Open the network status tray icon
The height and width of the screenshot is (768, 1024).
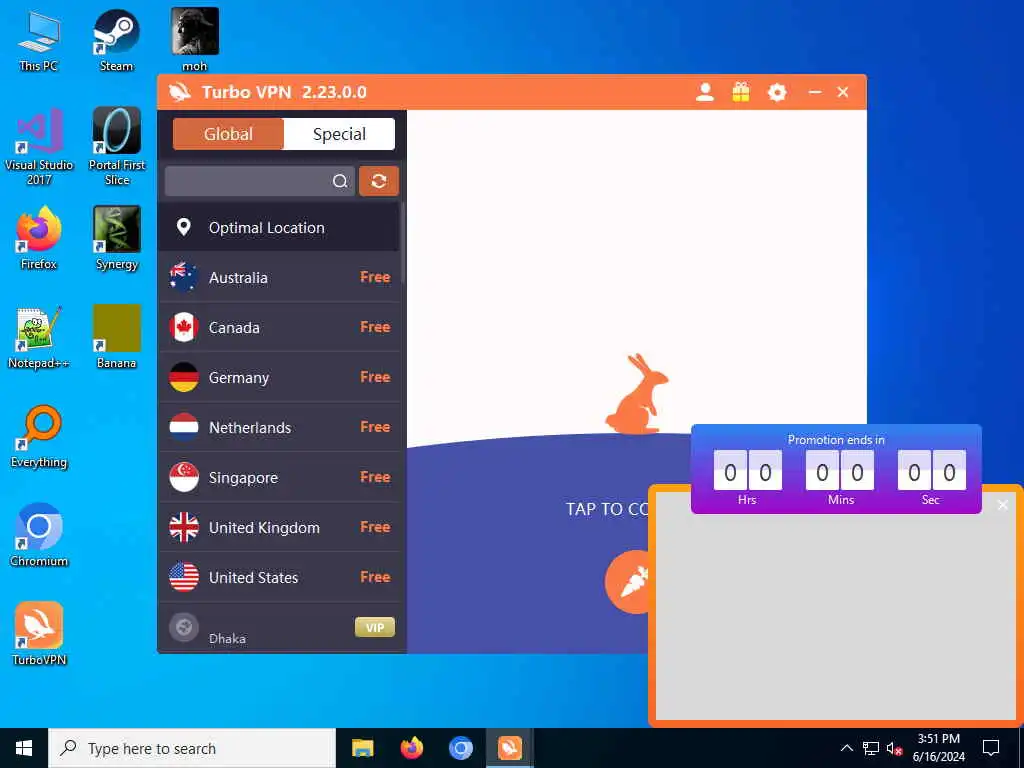tap(871, 748)
